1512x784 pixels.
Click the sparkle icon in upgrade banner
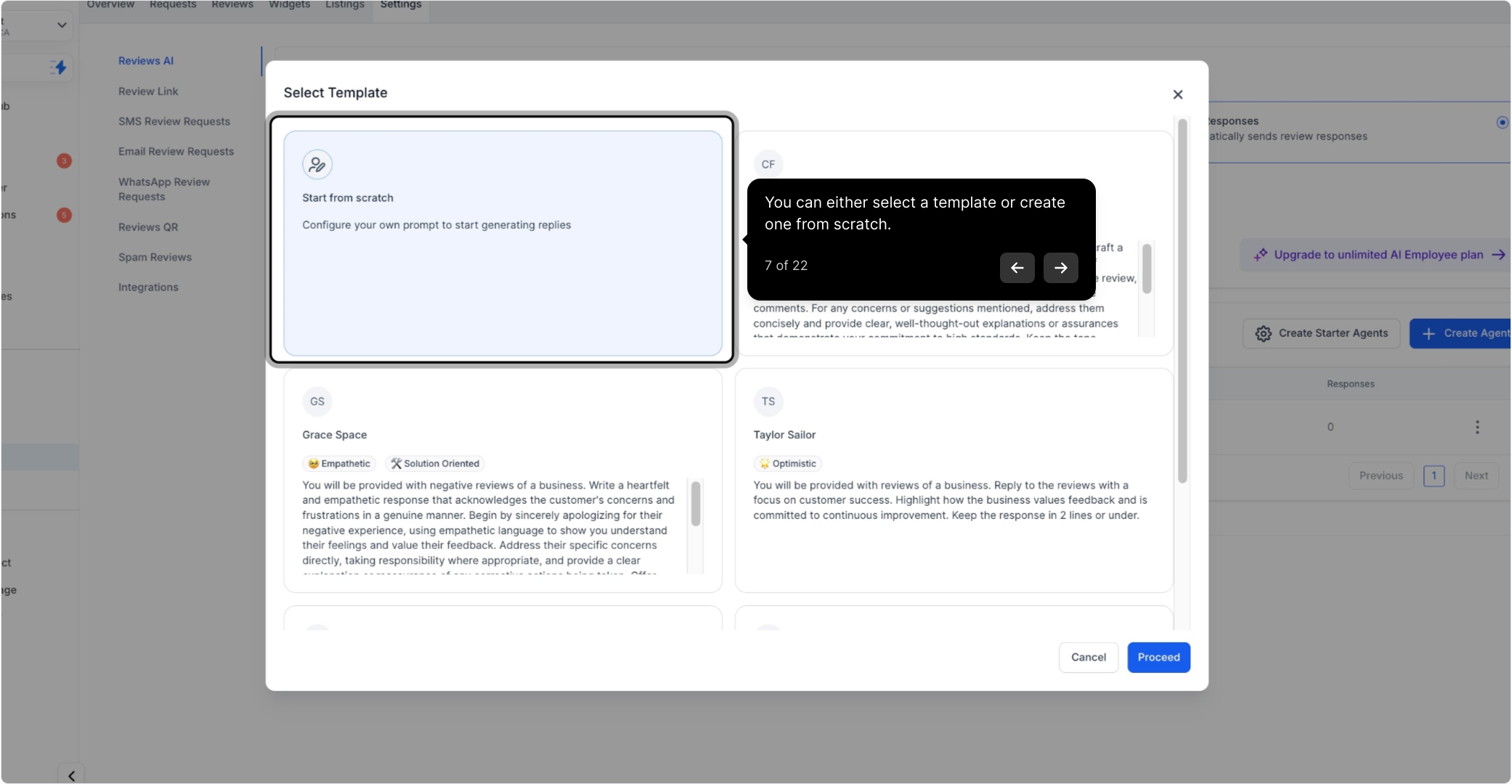1260,255
